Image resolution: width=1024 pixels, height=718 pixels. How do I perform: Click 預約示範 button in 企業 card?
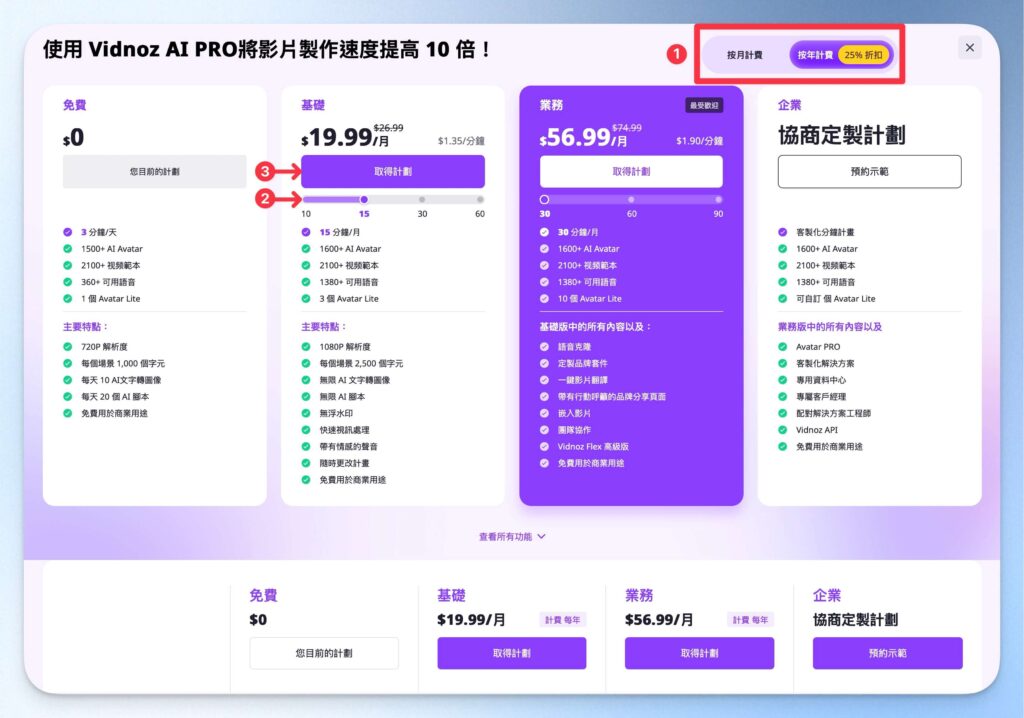869,171
